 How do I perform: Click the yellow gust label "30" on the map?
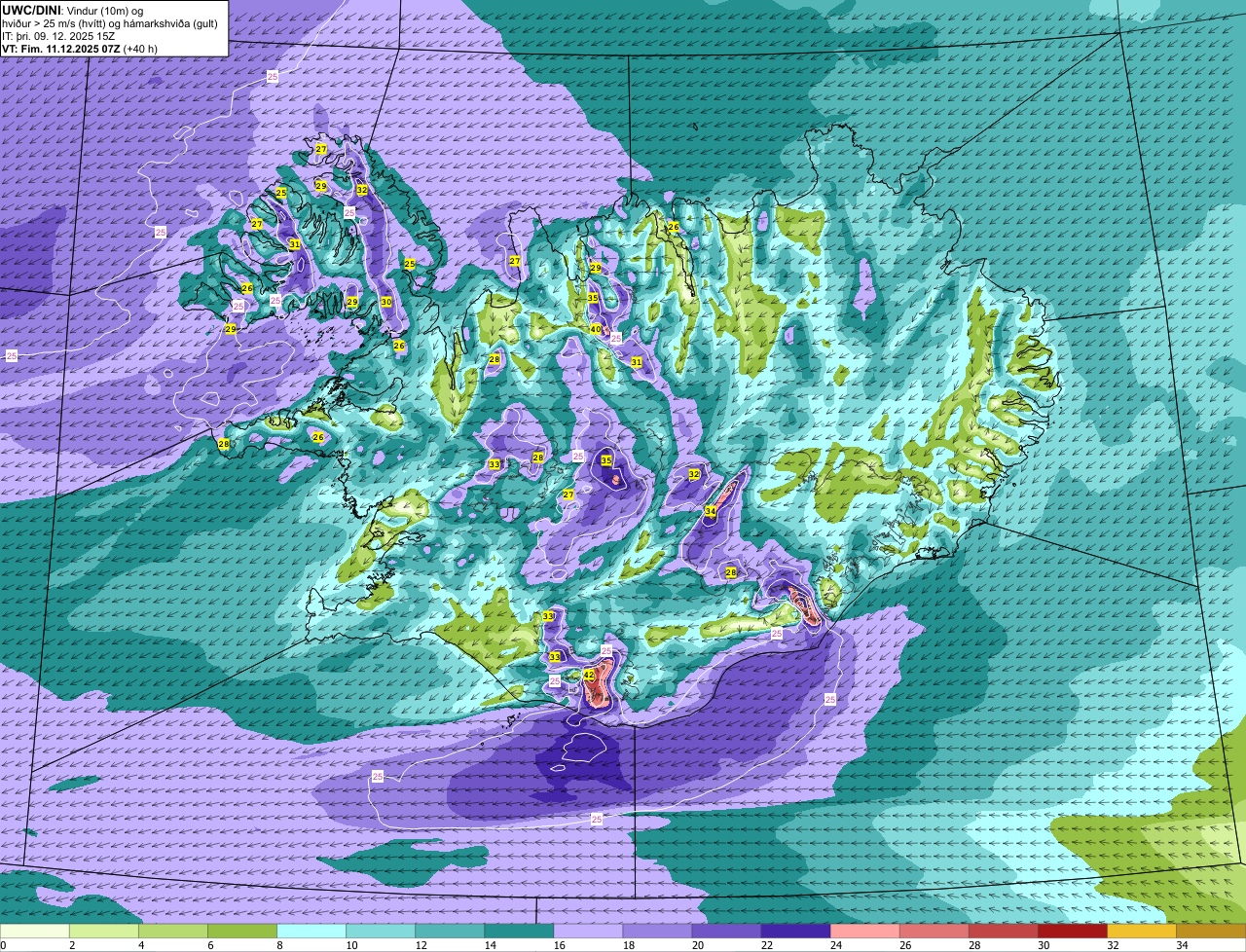386,302
